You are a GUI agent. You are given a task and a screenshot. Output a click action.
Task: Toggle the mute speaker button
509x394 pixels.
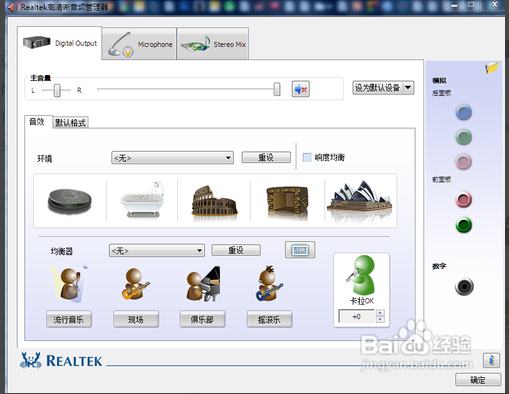pyautogui.click(x=301, y=89)
